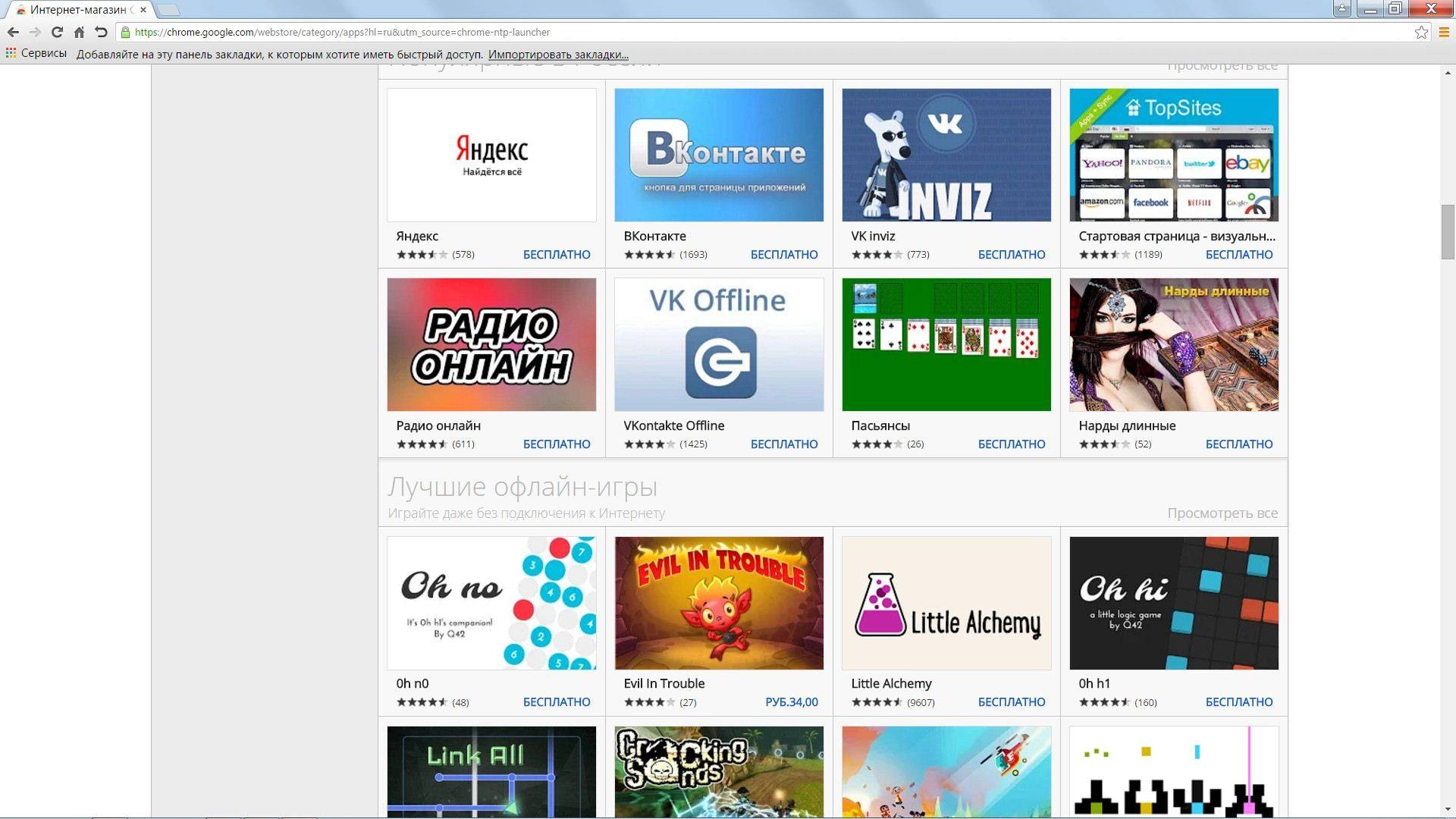Screen dimensions: 1456x819
Task: Click the ВКонтакте app title text
Action: [654, 236]
